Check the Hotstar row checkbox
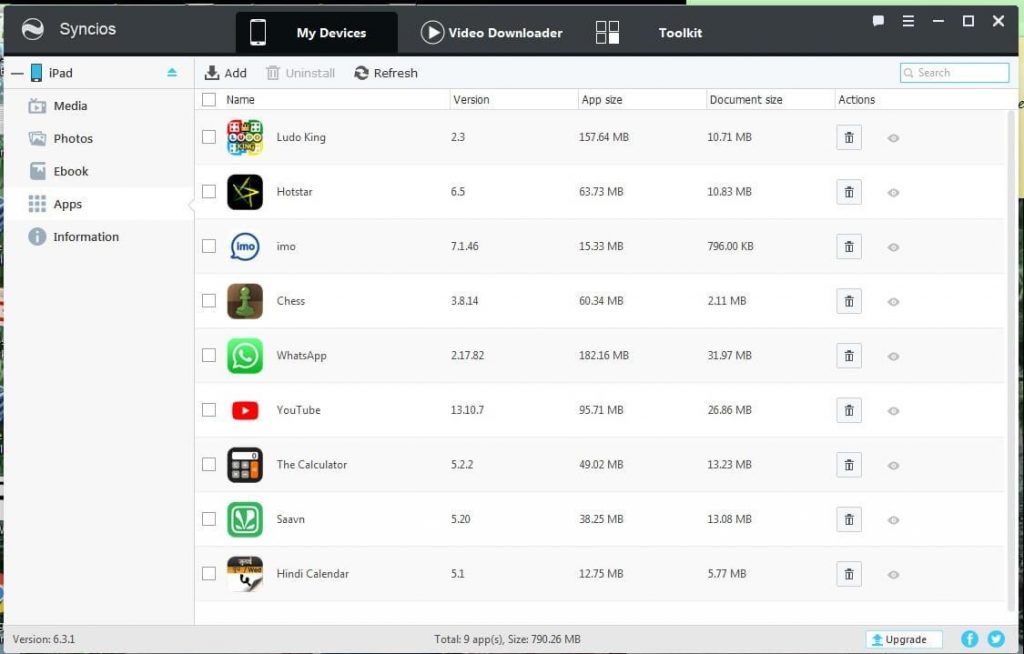The height and width of the screenshot is (654, 1024). tap(209, 191)
